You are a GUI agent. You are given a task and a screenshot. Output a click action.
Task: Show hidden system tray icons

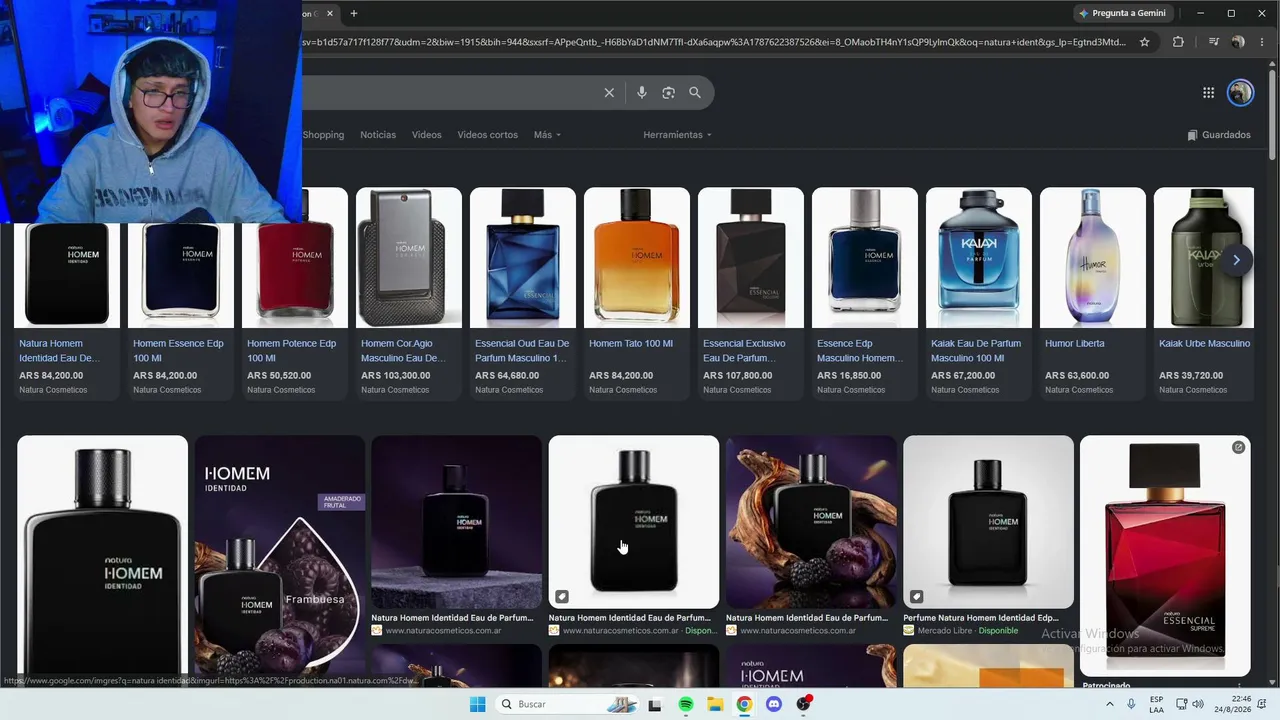1109,704
